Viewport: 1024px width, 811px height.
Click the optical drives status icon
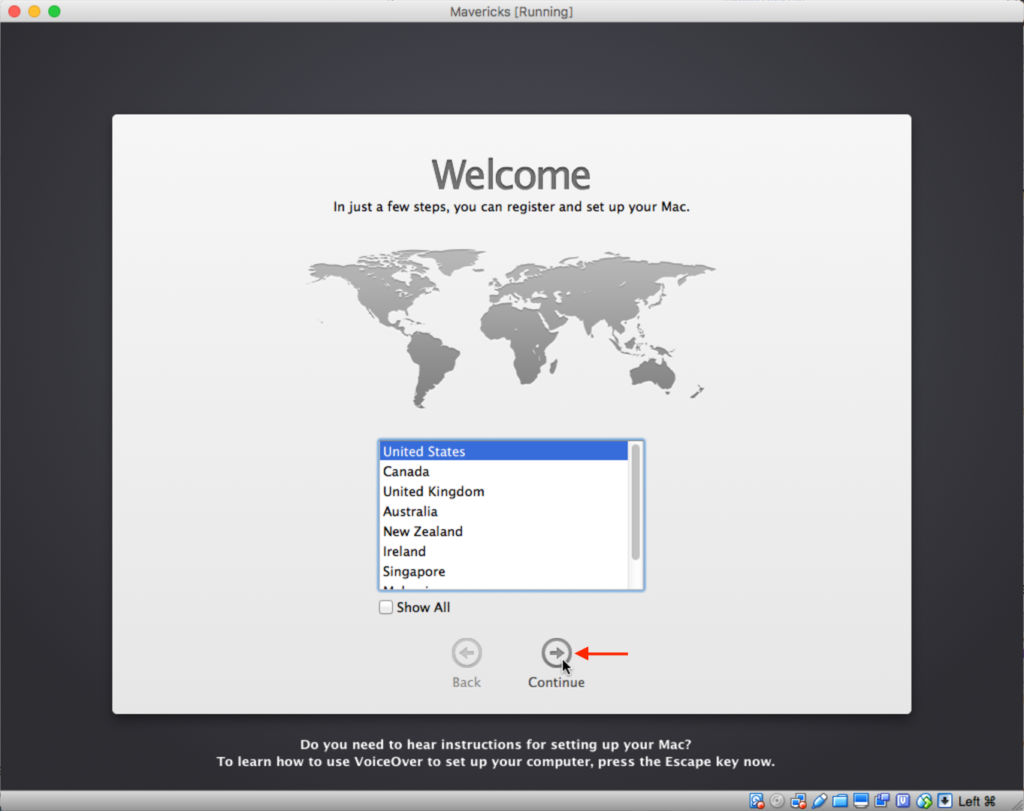[778, 800]
